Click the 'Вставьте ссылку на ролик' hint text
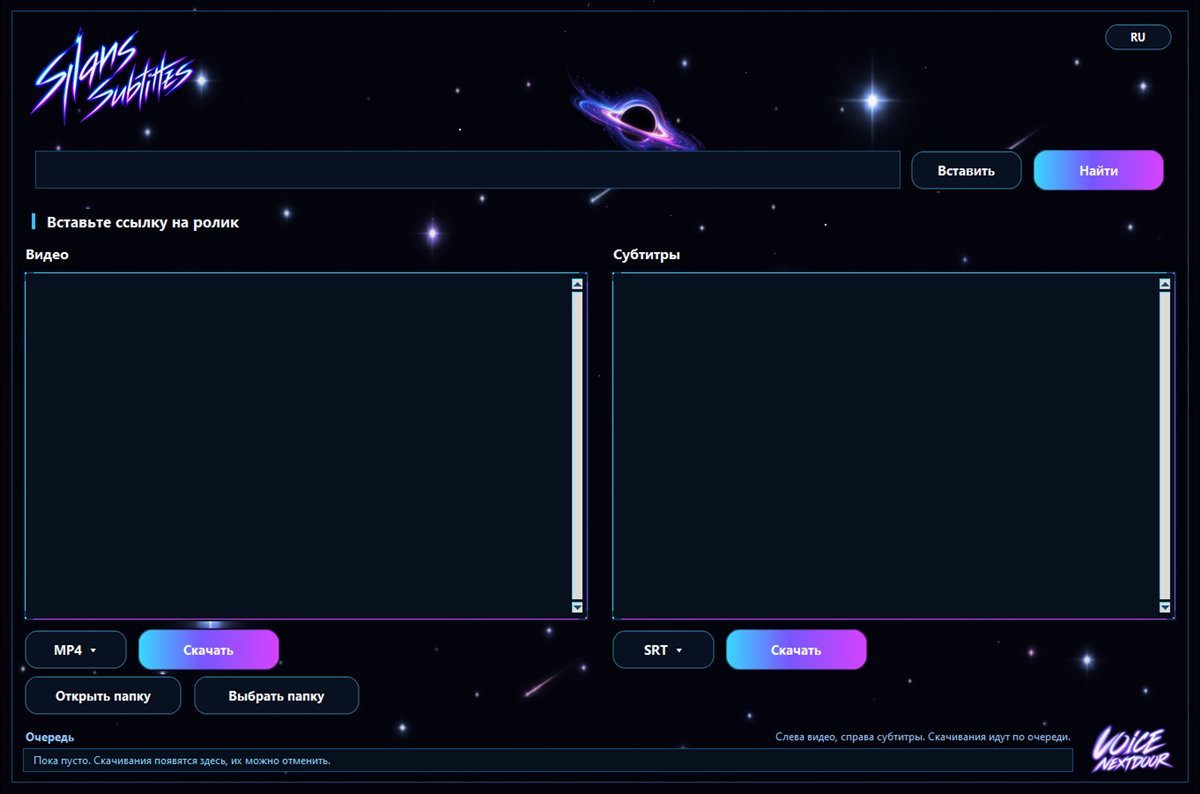This screenshot has height=794, width=1200. 143,222
